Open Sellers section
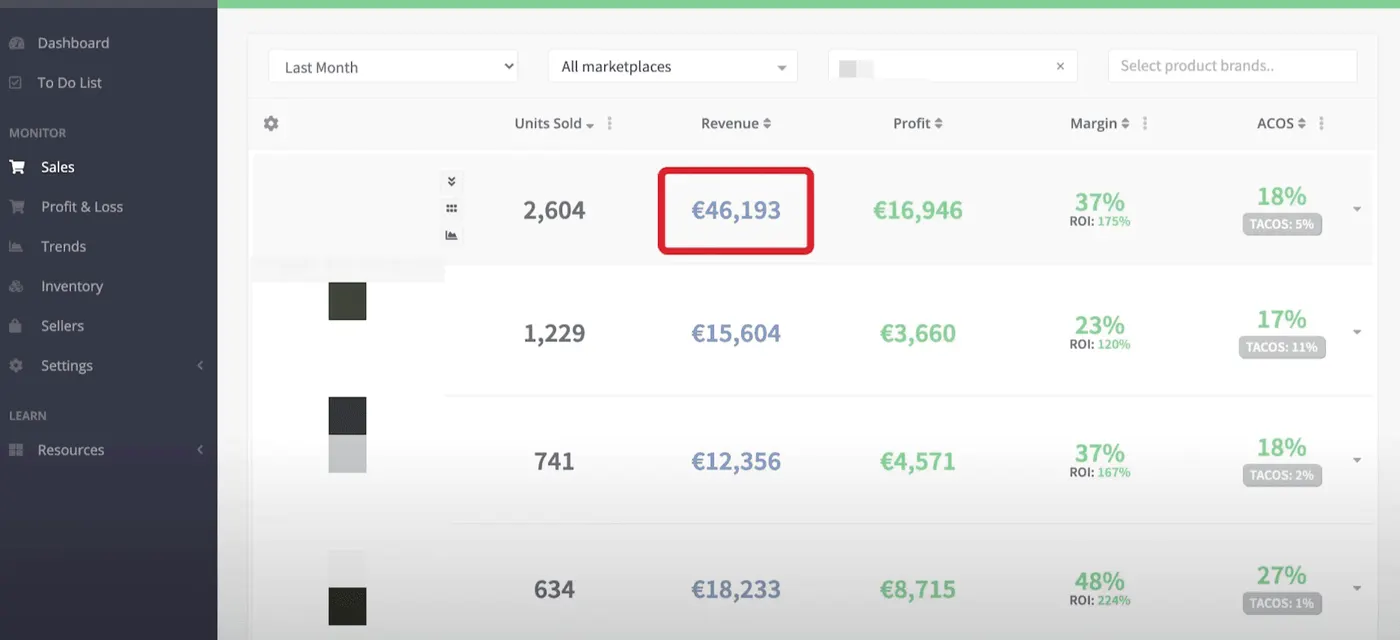 point(62,326)
